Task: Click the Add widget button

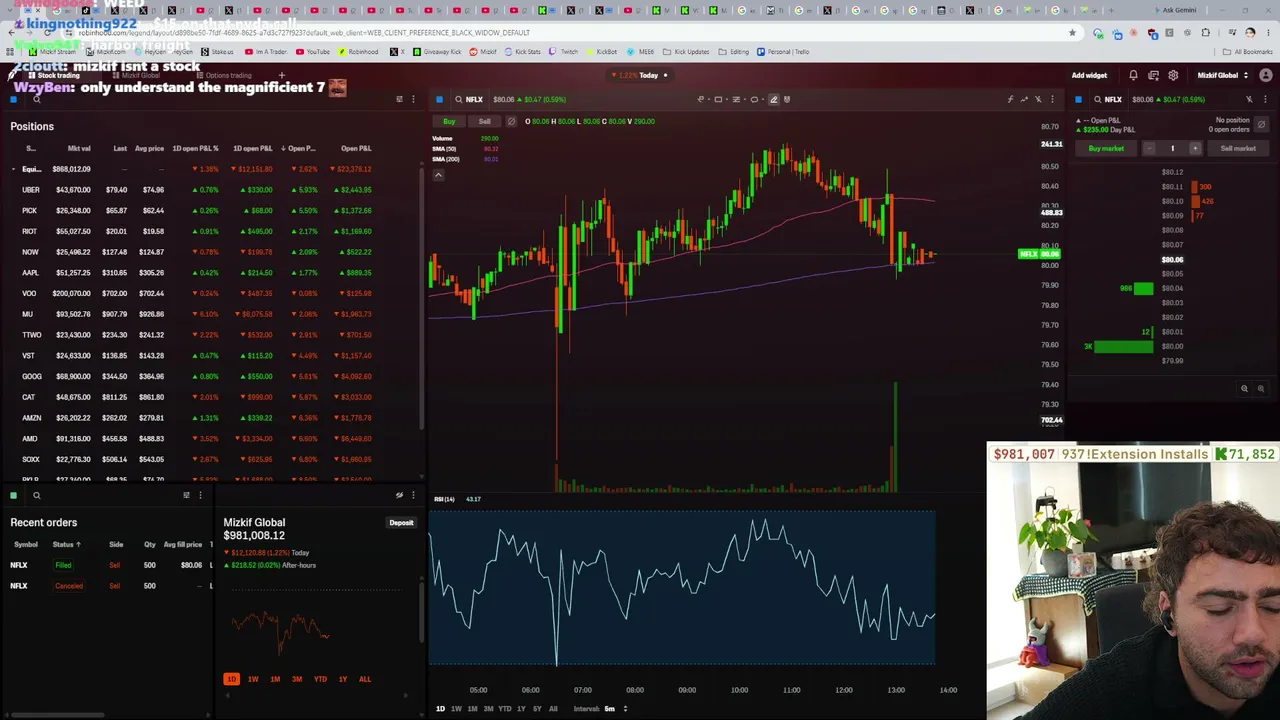Action: [1089, 75]
